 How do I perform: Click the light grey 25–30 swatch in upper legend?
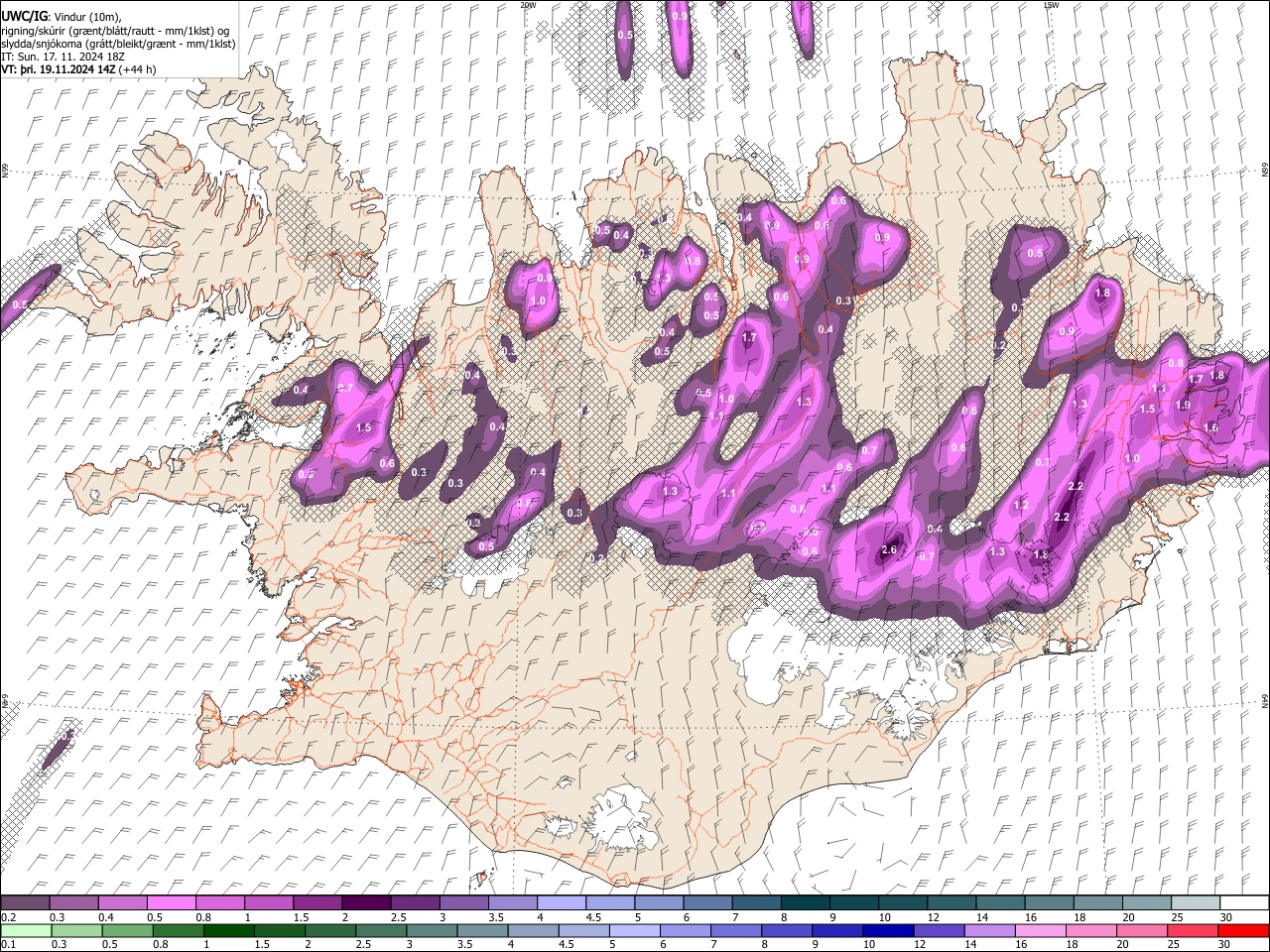(x=1196, y=903)
